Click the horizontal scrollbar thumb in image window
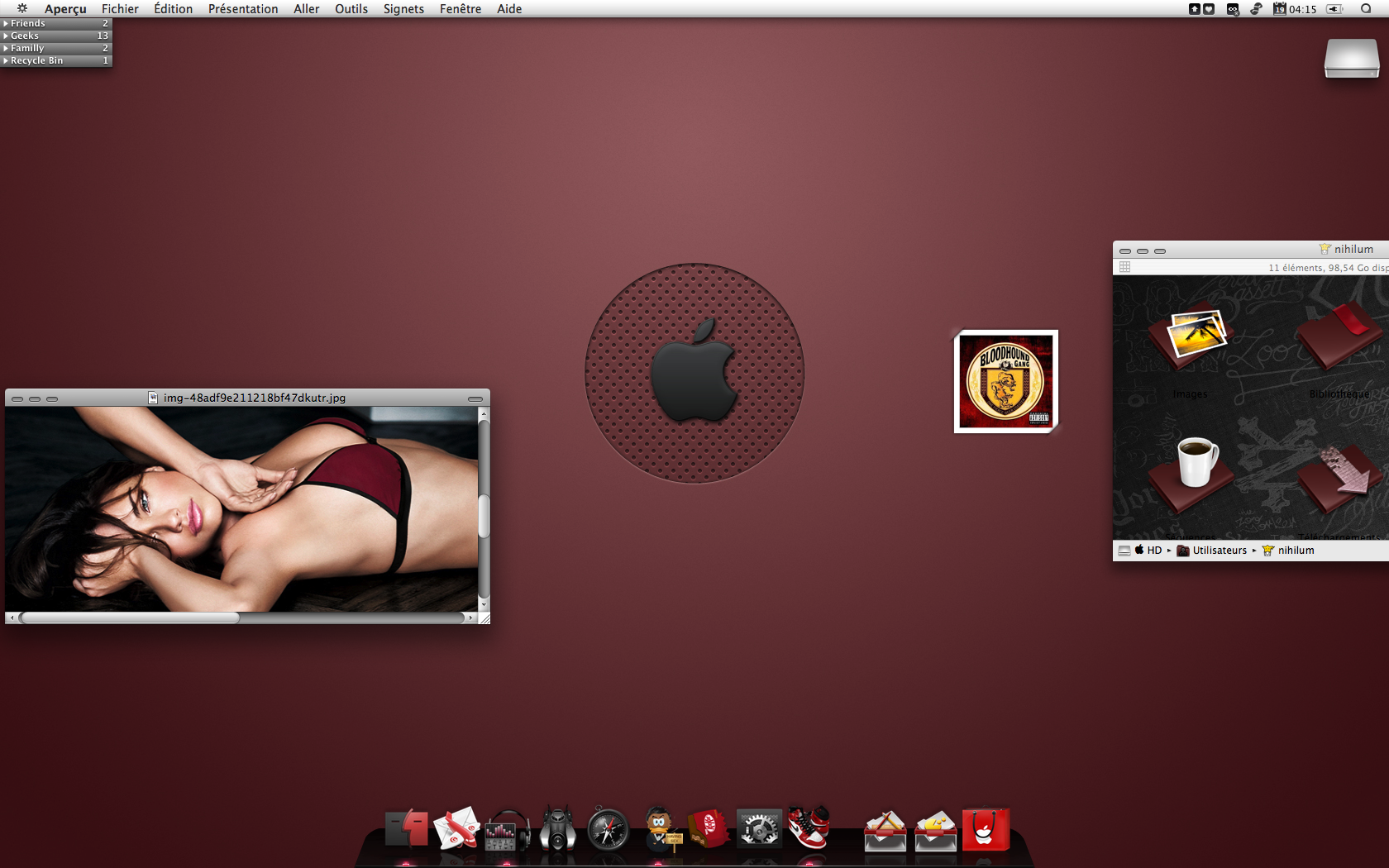 [x=130, y=618]
